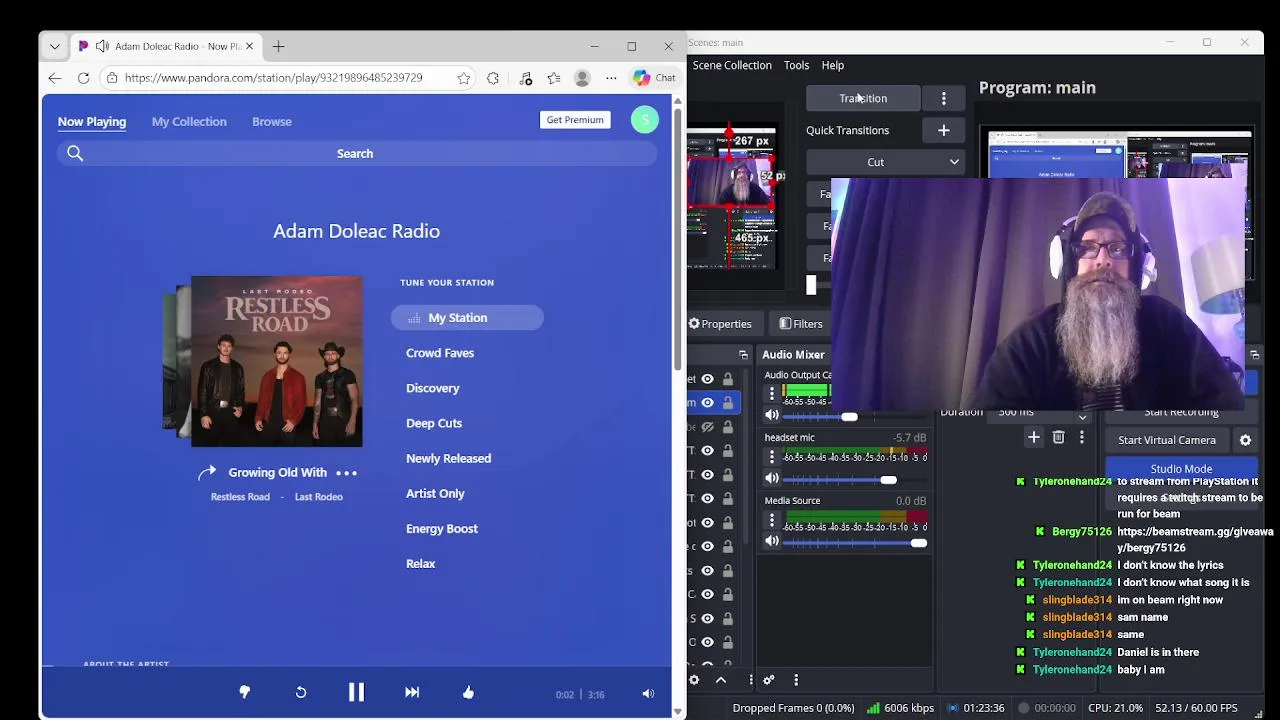Click the OBS Transition button
This screenshot has width=1280, height=720.
tap(863, 98)
